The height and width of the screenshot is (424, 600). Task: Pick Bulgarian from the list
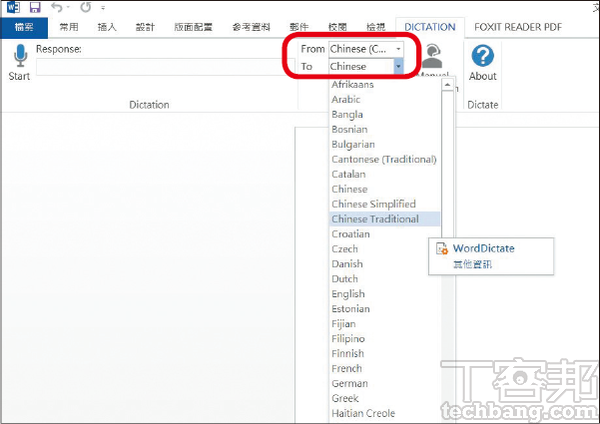[385, 144]
